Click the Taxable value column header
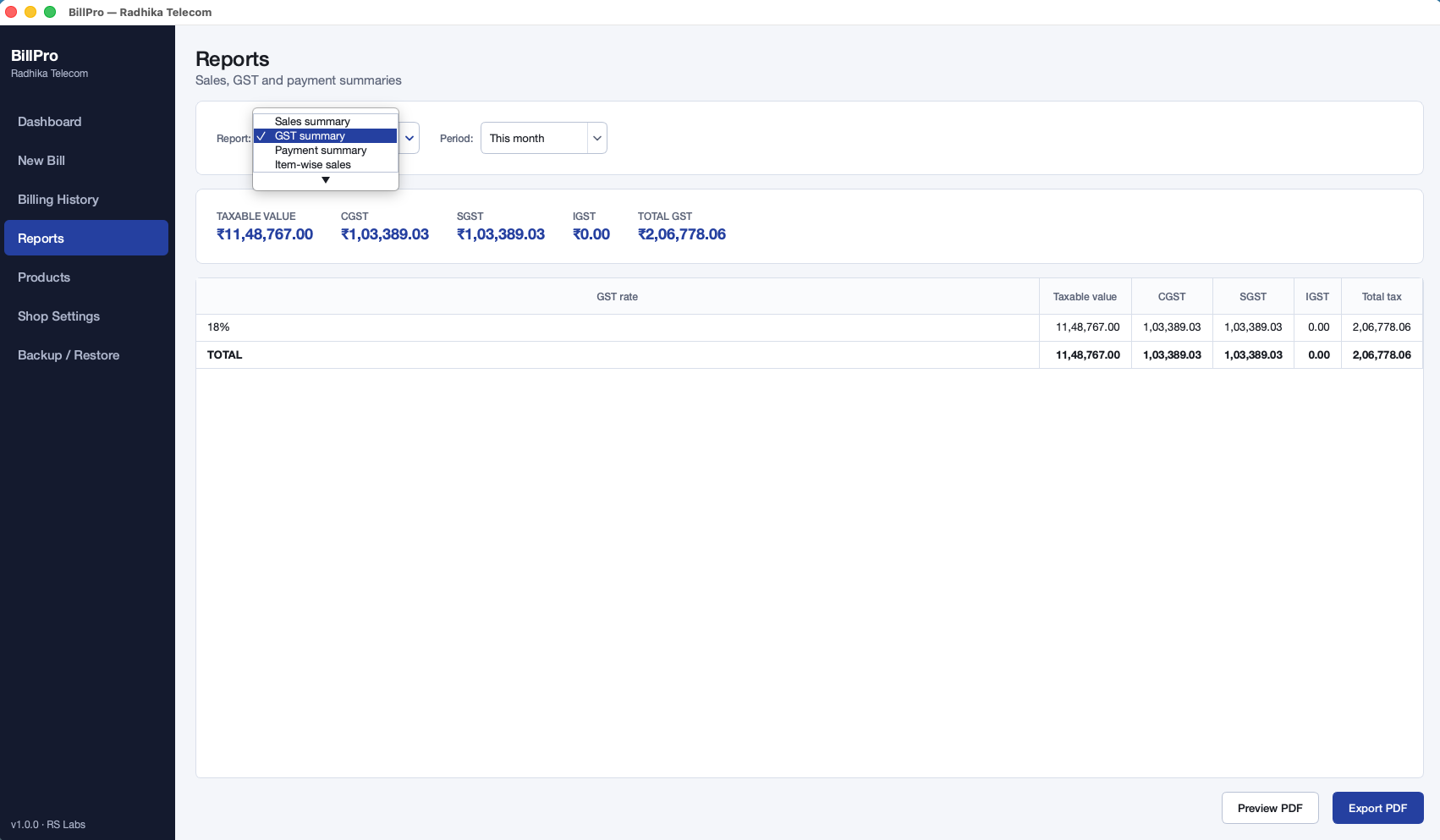Viewport: 1440px width, 840px height. tap(1085, 297)
